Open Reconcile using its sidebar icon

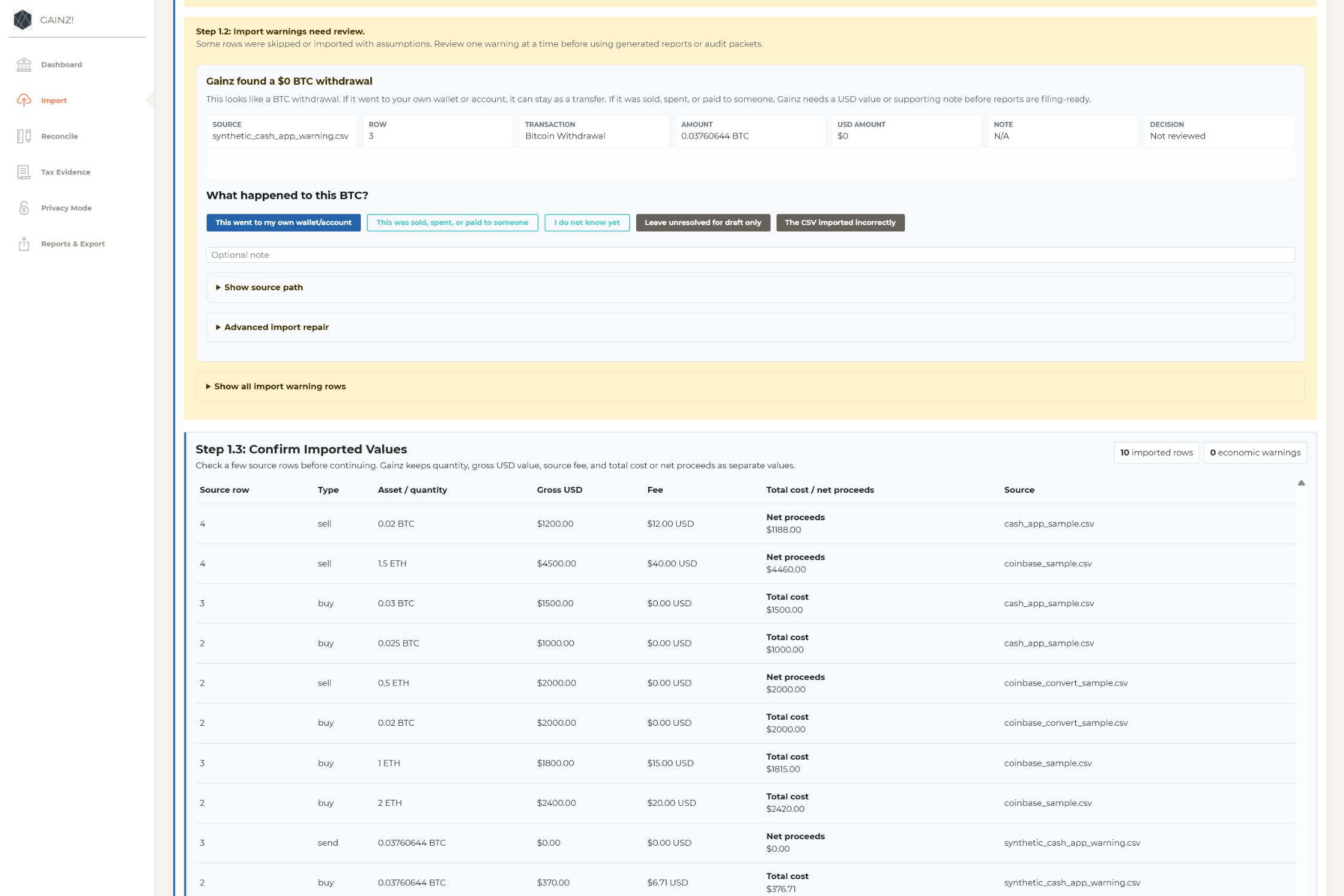[x=24, y=136]
